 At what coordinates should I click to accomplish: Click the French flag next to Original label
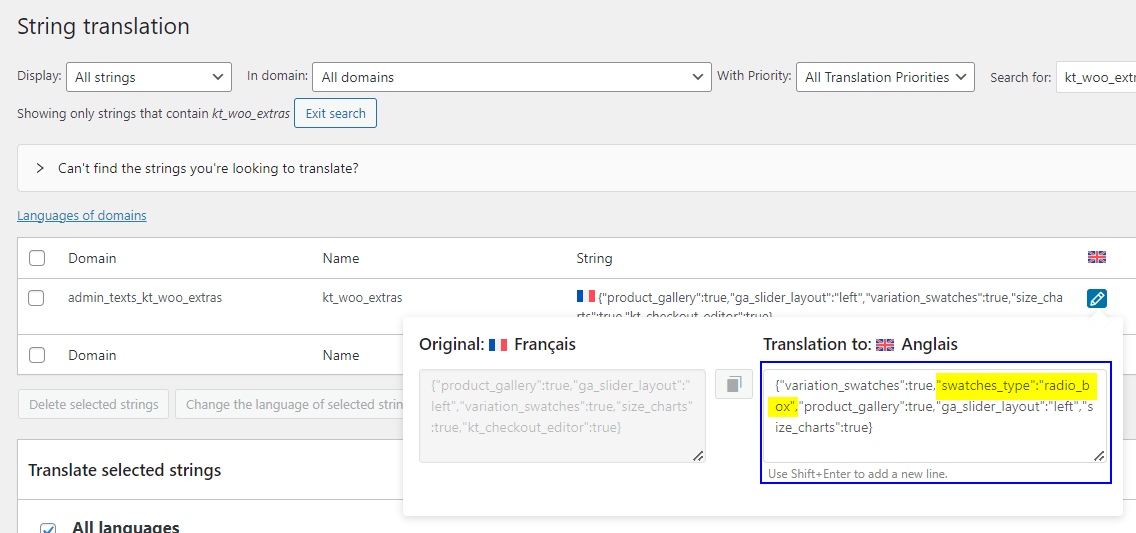click(x=498, y=345)
